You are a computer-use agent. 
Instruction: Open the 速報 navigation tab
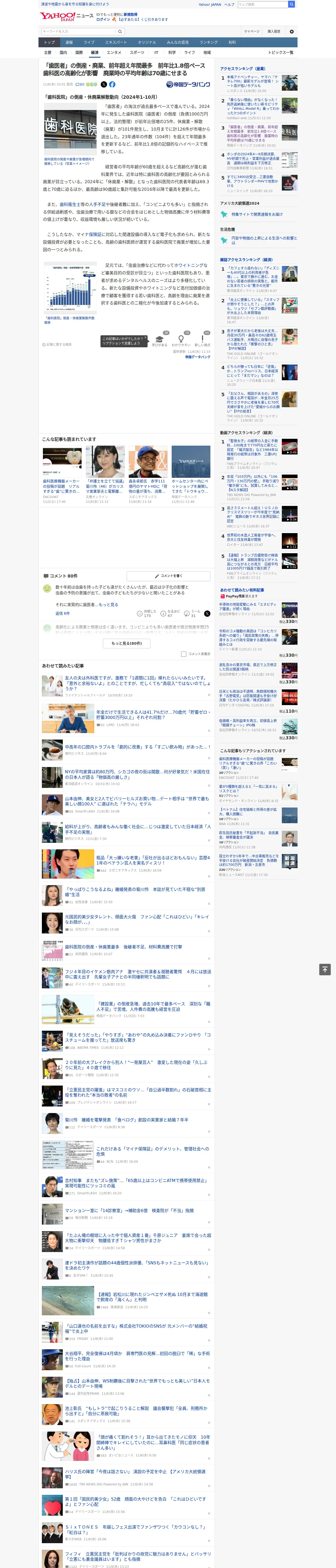[x=69, y=42]
